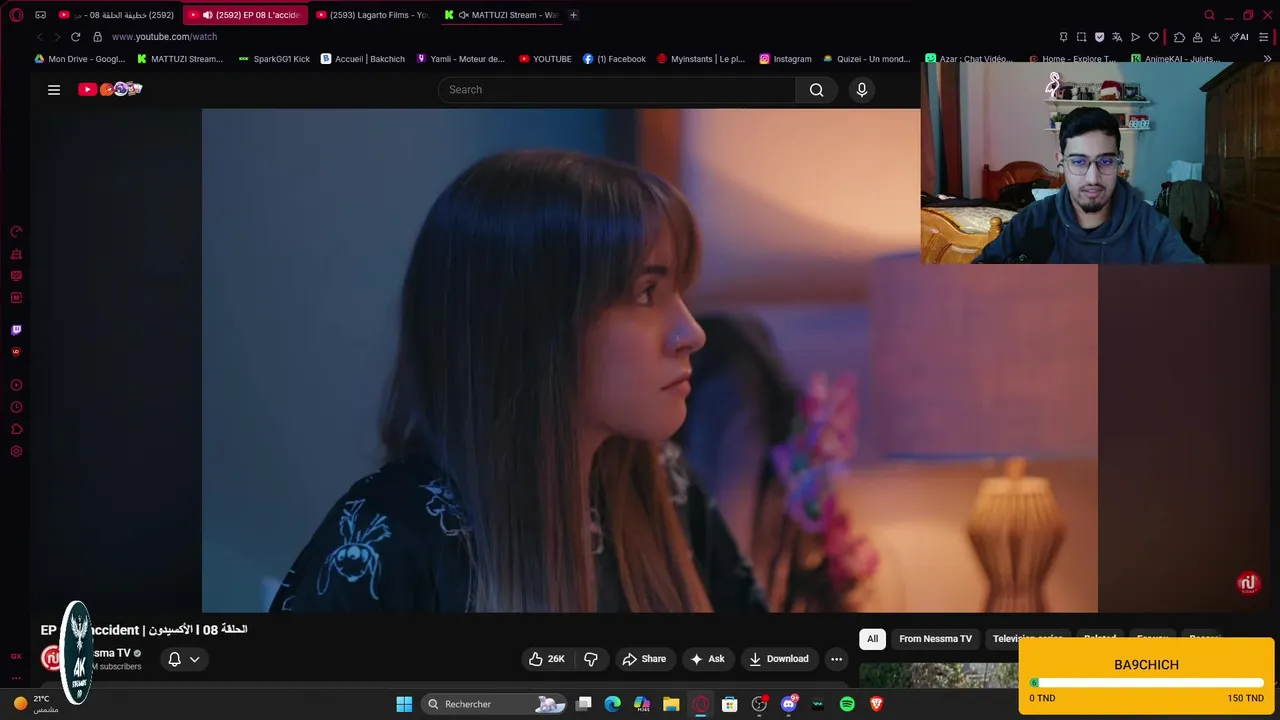Open the Opera main menu logo
This screenshot has width=1280, height=720.
[16, 15]
